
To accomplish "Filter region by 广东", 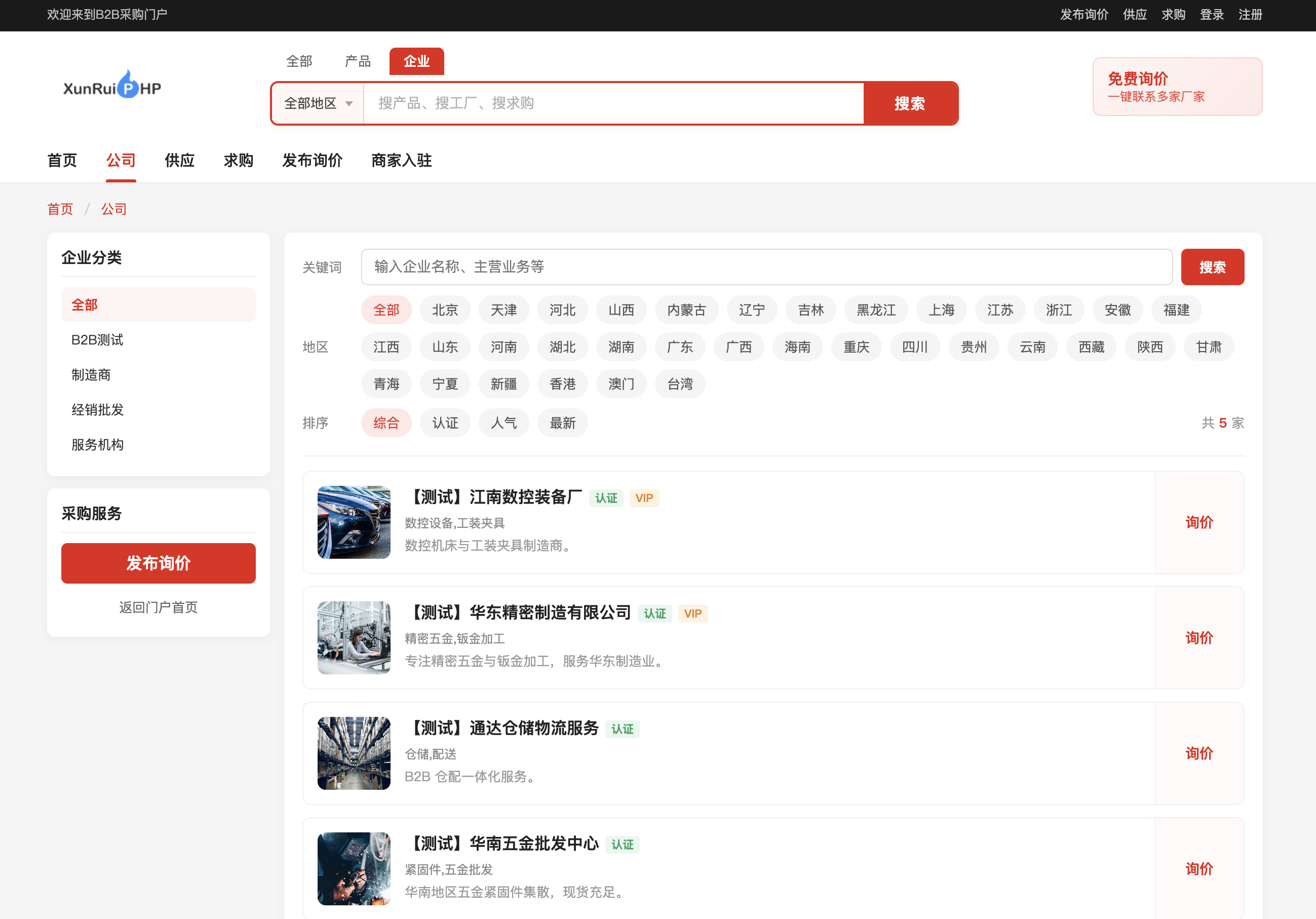I will click(680, 347).
